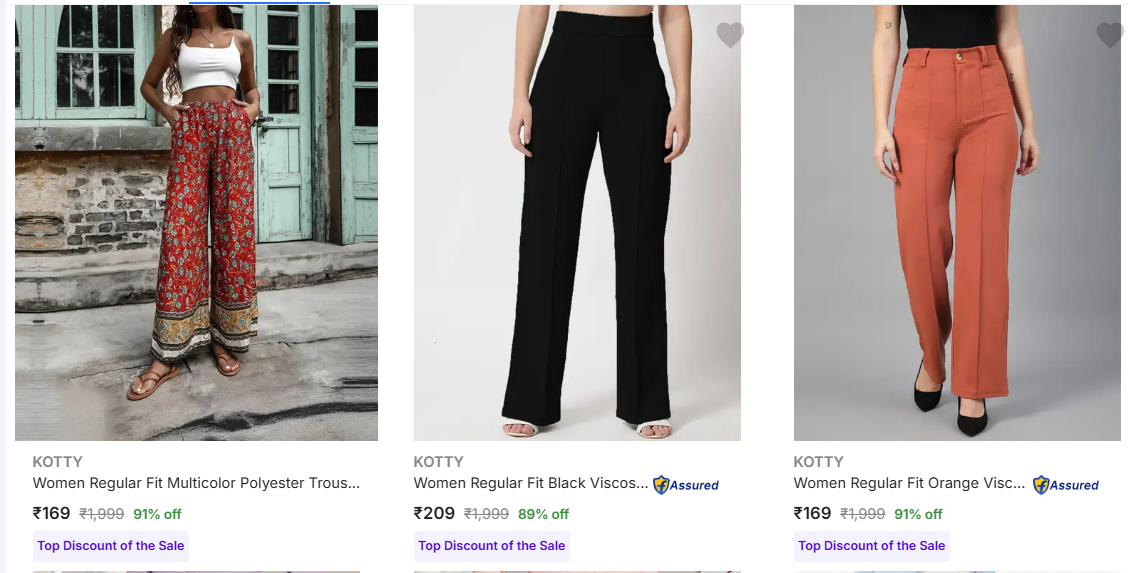Open the black high-waist trousers image
1128x573 pixels.
click(577, 222)
